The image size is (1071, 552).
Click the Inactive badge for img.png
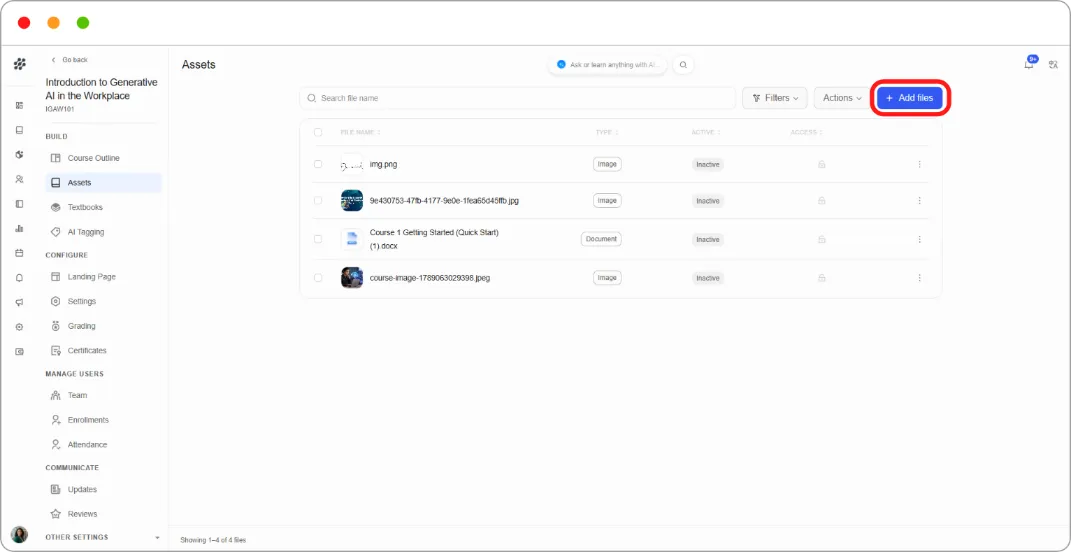(708, 165)
